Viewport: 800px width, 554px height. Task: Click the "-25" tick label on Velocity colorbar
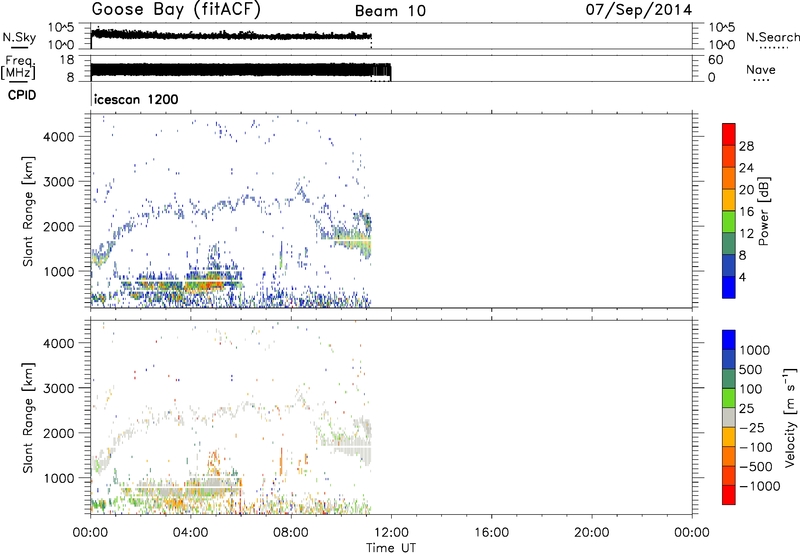pos(752,428)
